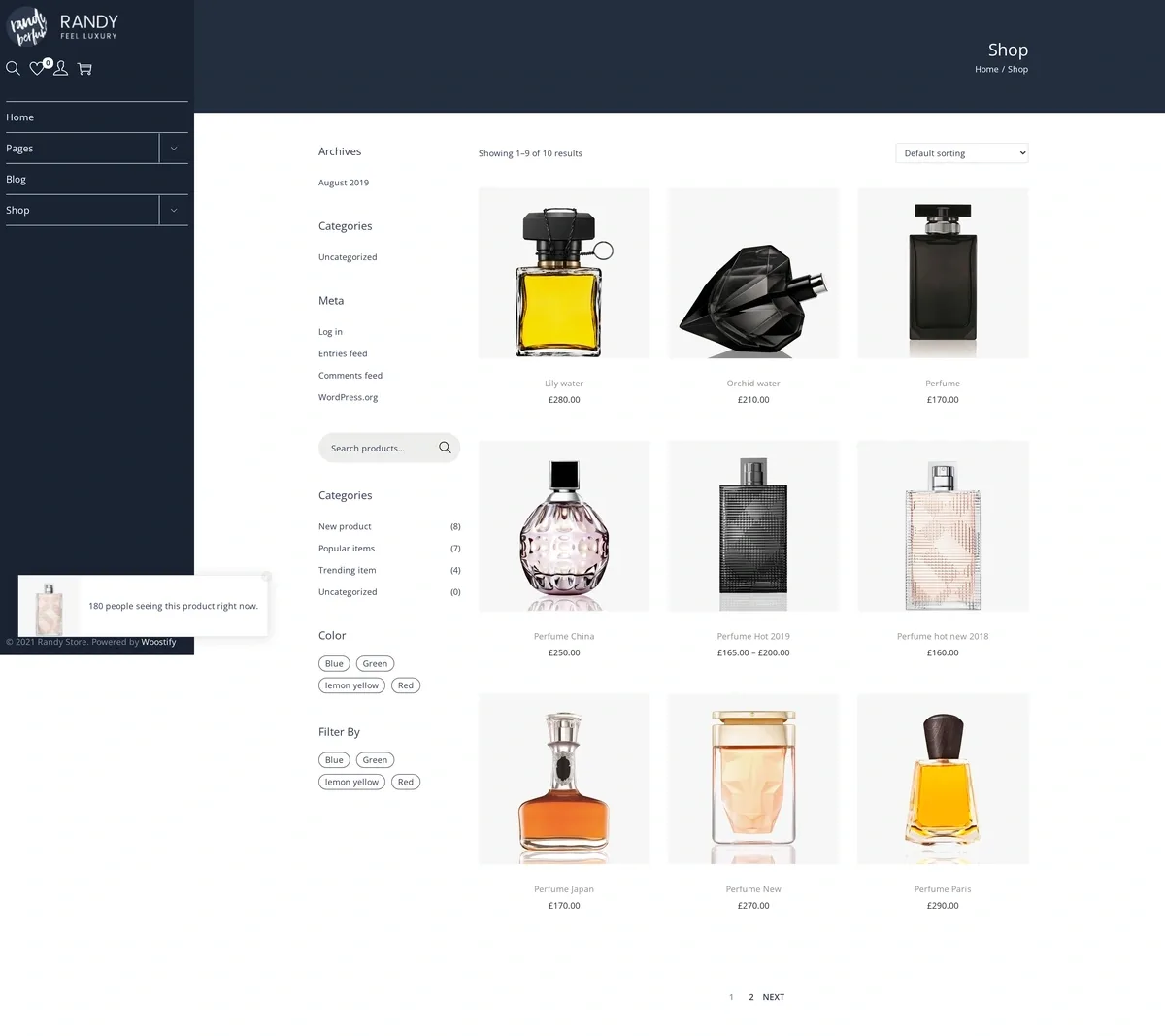The width and height of the screenshot is (1165, 1036).
Task: Submit product search with magnifier icon
Action: [445, 448]
